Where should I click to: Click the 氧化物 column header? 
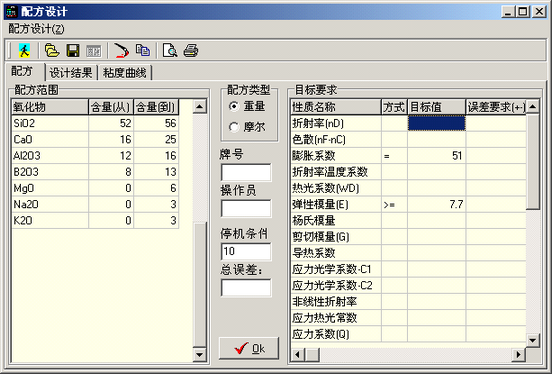(50, 107)
